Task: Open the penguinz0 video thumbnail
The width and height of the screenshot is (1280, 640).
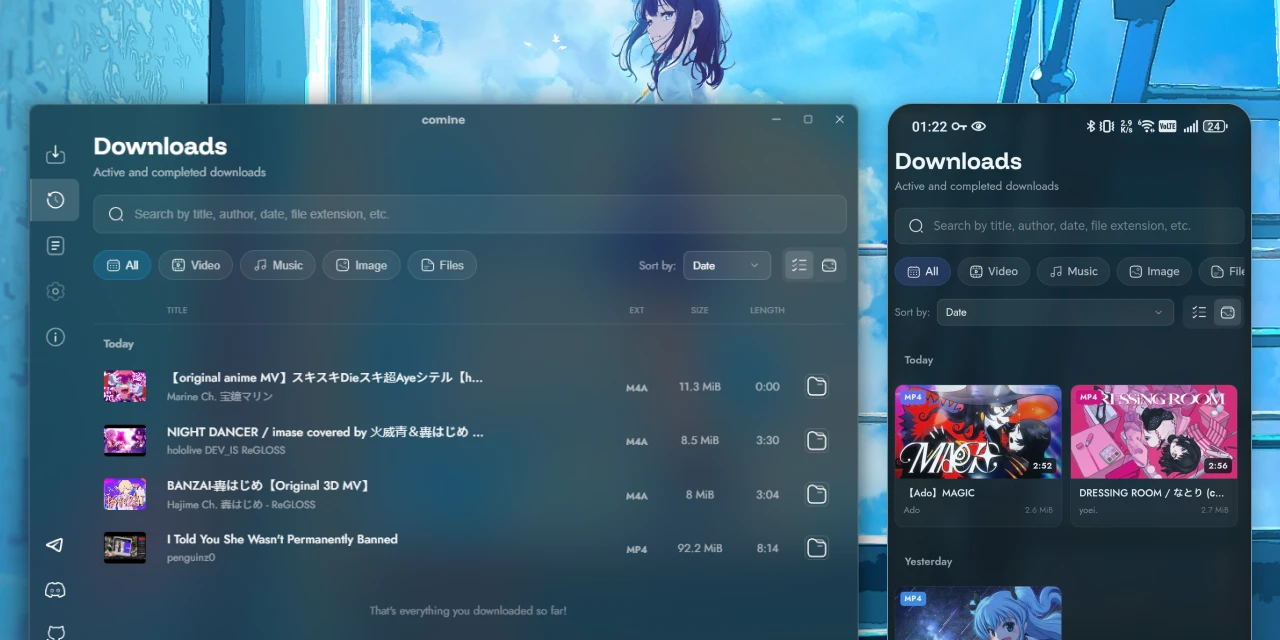Action: coord(125,548)
